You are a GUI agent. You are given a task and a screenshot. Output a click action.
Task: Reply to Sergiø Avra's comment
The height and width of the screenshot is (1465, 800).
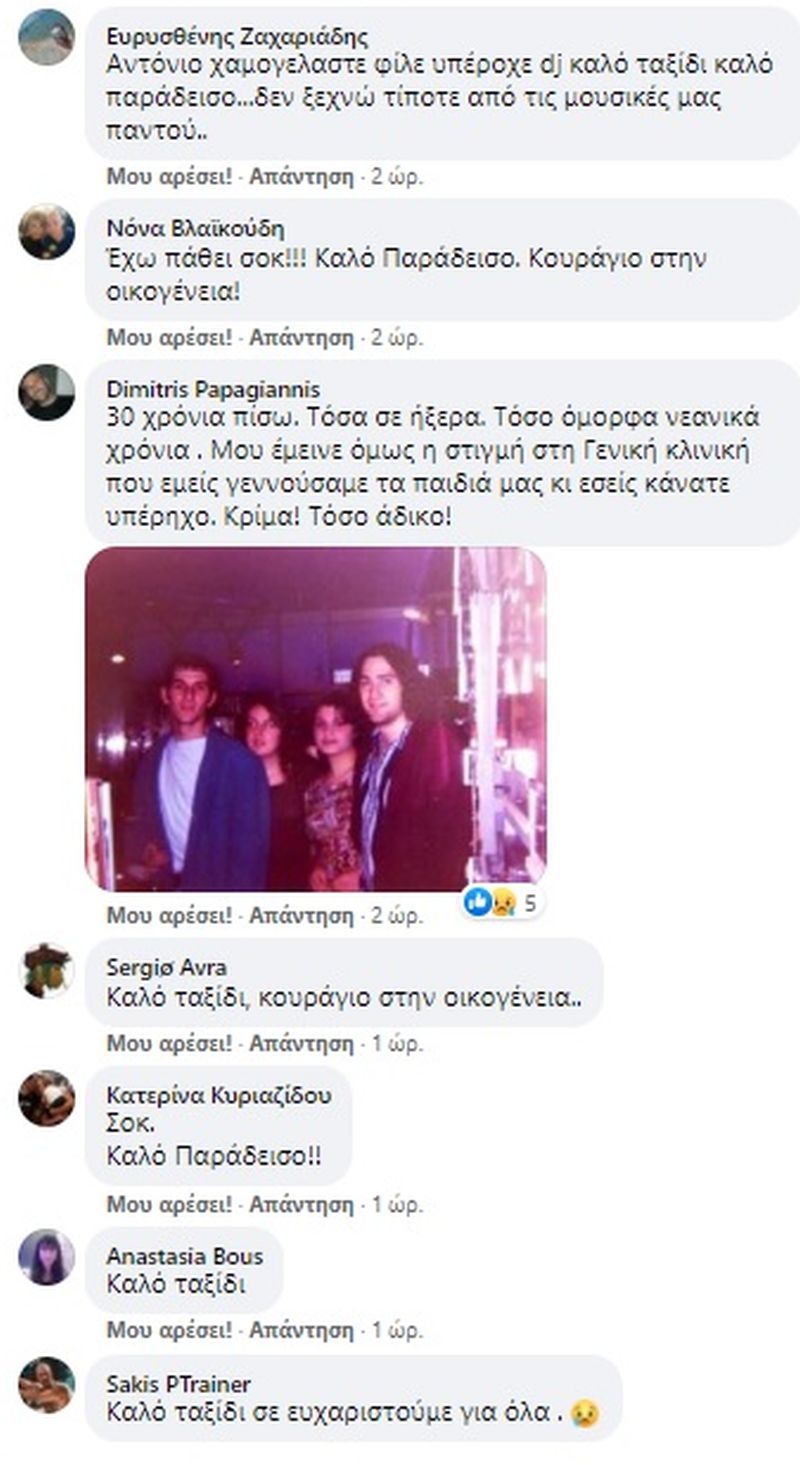click(301, 1043)
